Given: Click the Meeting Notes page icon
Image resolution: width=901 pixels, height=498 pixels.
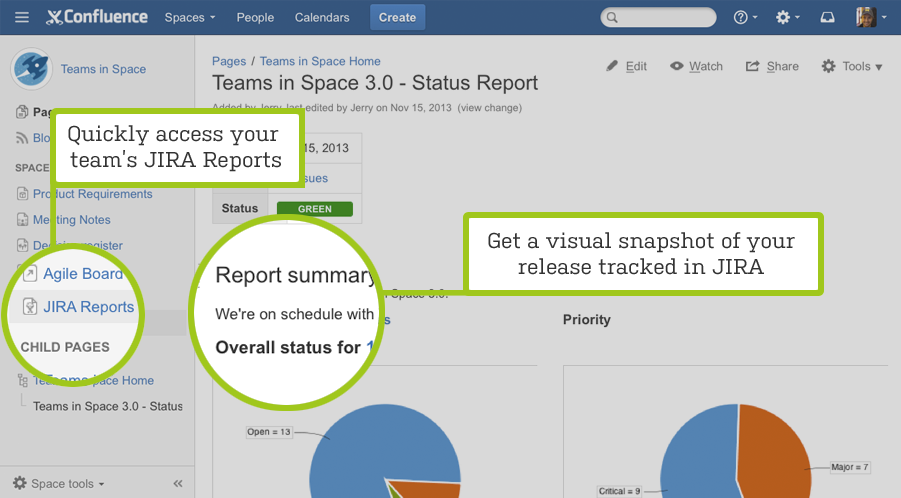Looking at the screenshot, I should (x=22, y=220).
